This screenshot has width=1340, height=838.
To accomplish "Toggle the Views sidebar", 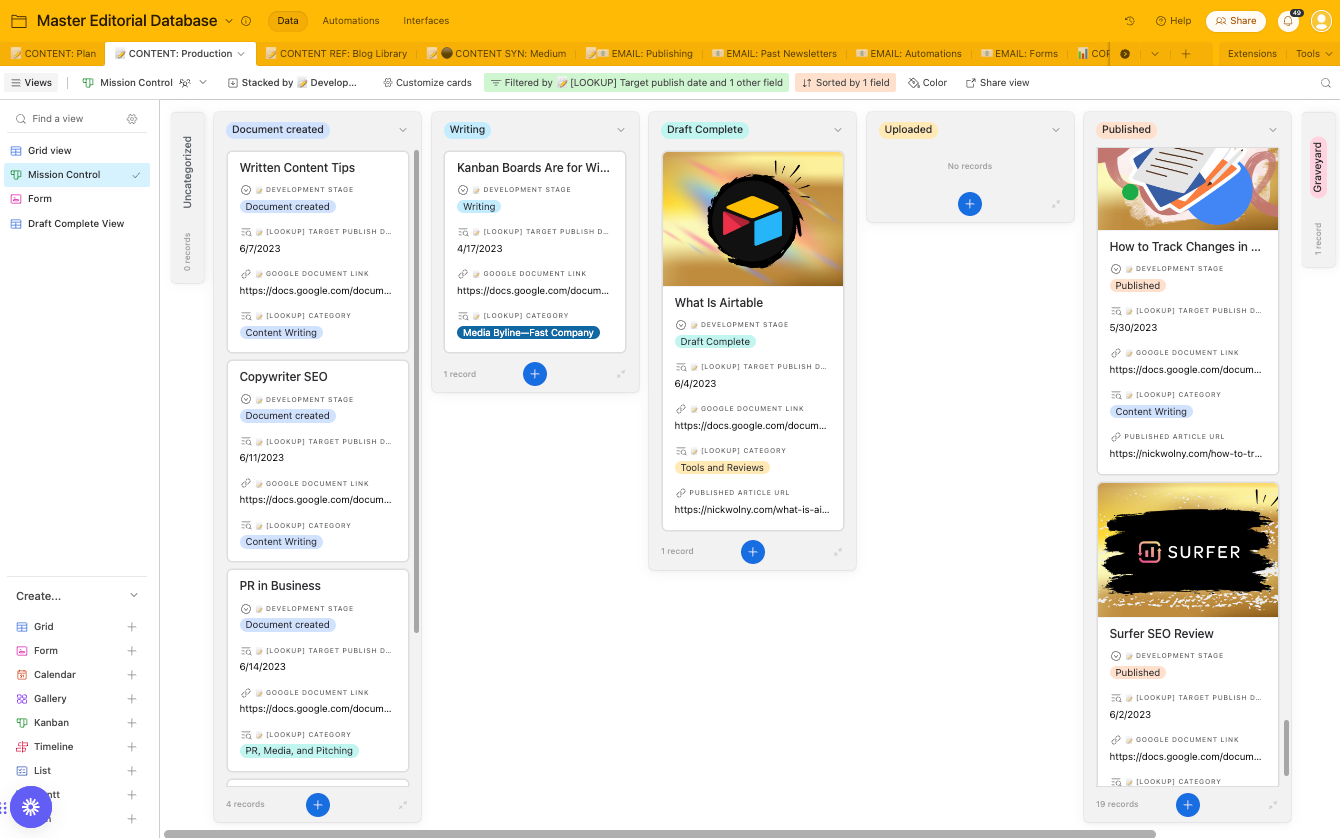I will point(31,83).
